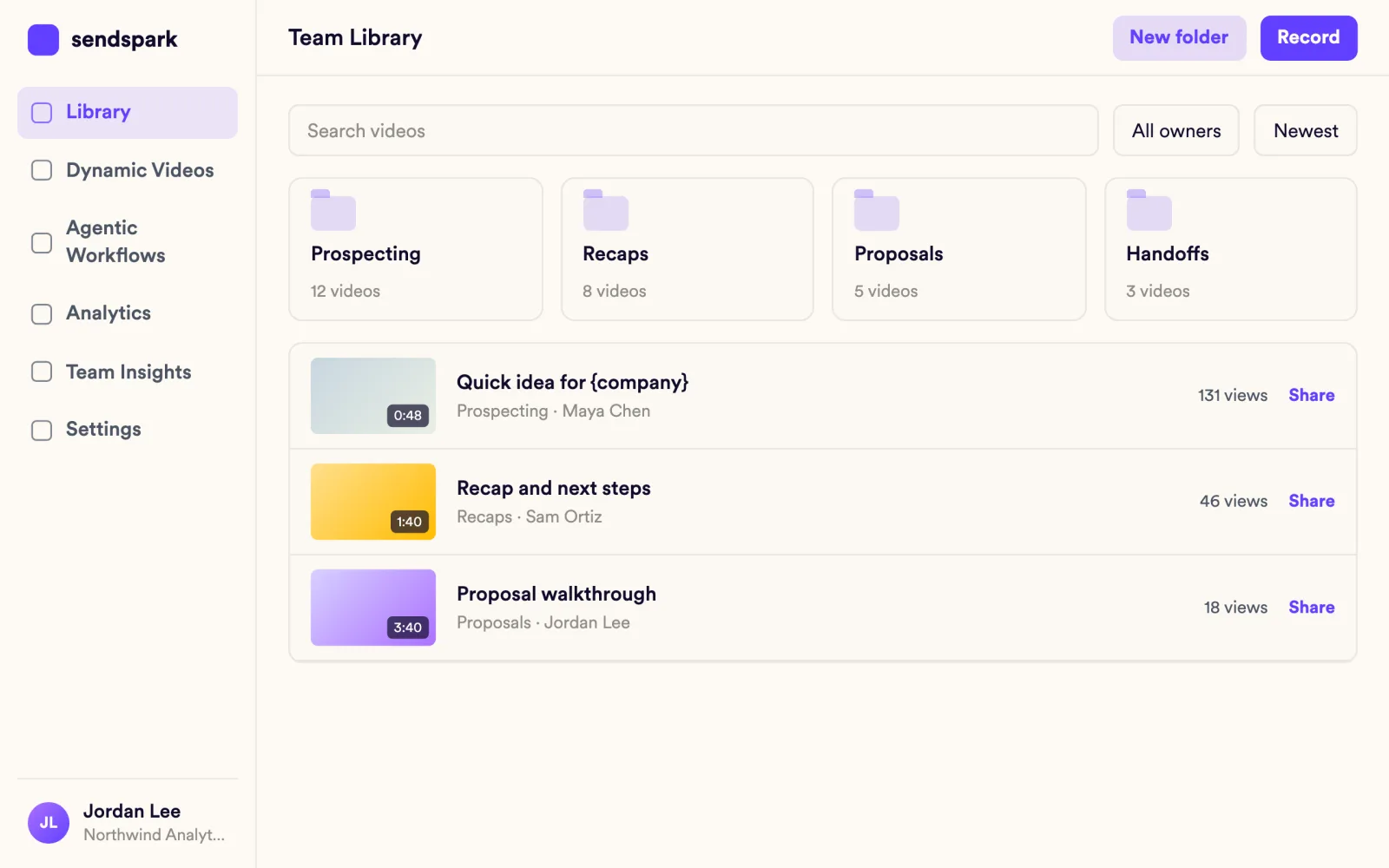The height and width of the screenshot is (868, 1389).
Task: Click the Dynamic Videos sidebar icon
Action: [42, 170]
